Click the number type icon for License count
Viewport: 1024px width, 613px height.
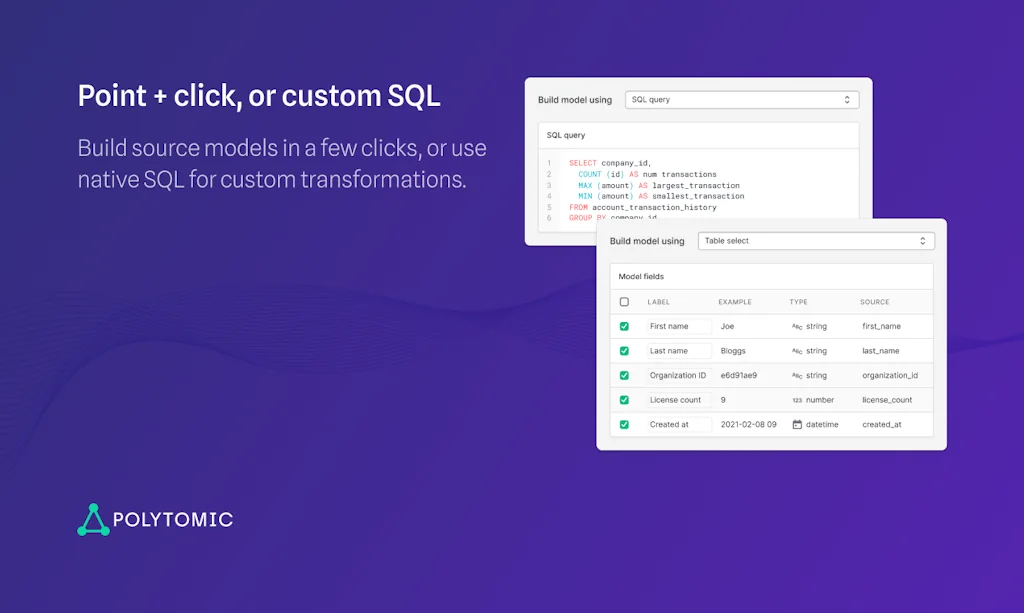pyautogui.click(x=797, y=400)
